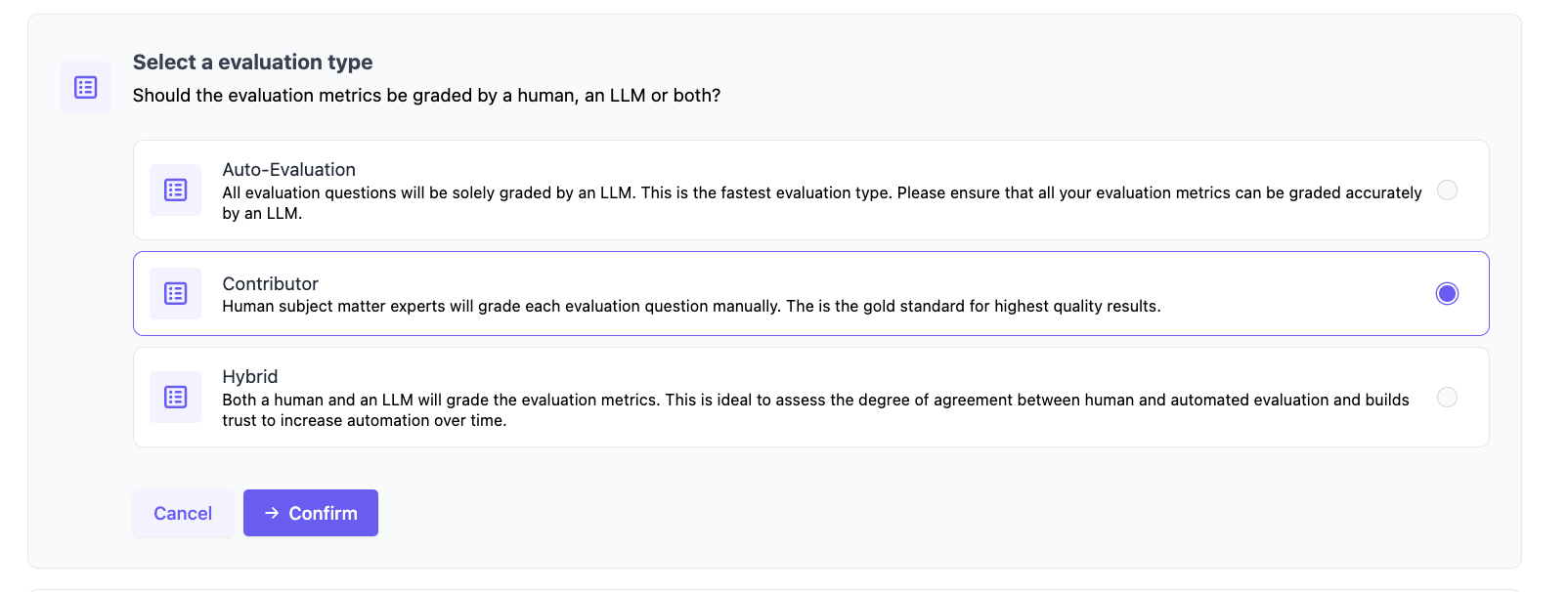
Task: Click the Hybrid title label
Action: [249, 376]
